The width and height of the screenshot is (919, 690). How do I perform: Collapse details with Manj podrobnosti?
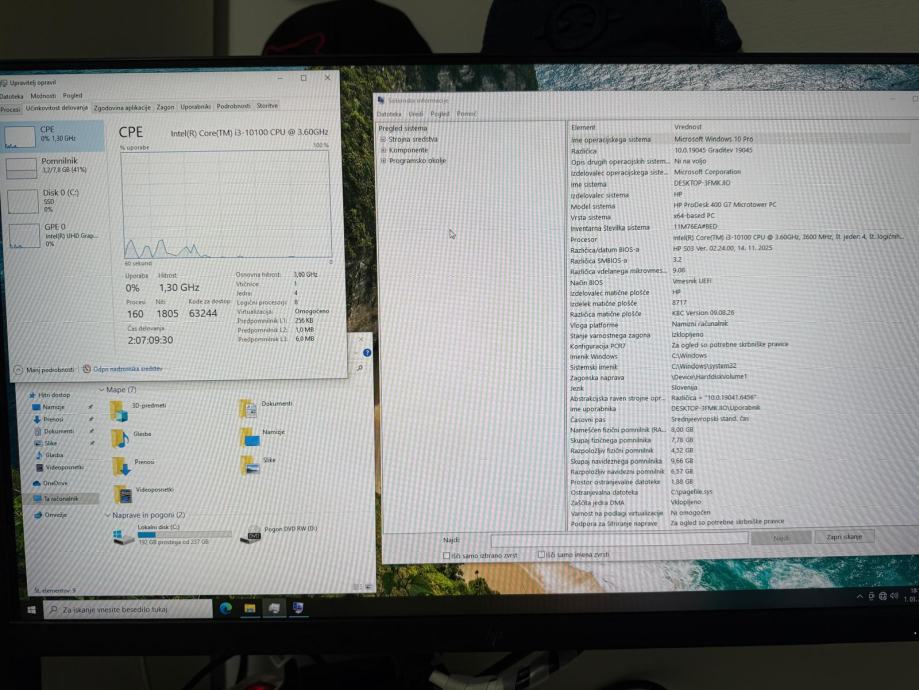45,370
